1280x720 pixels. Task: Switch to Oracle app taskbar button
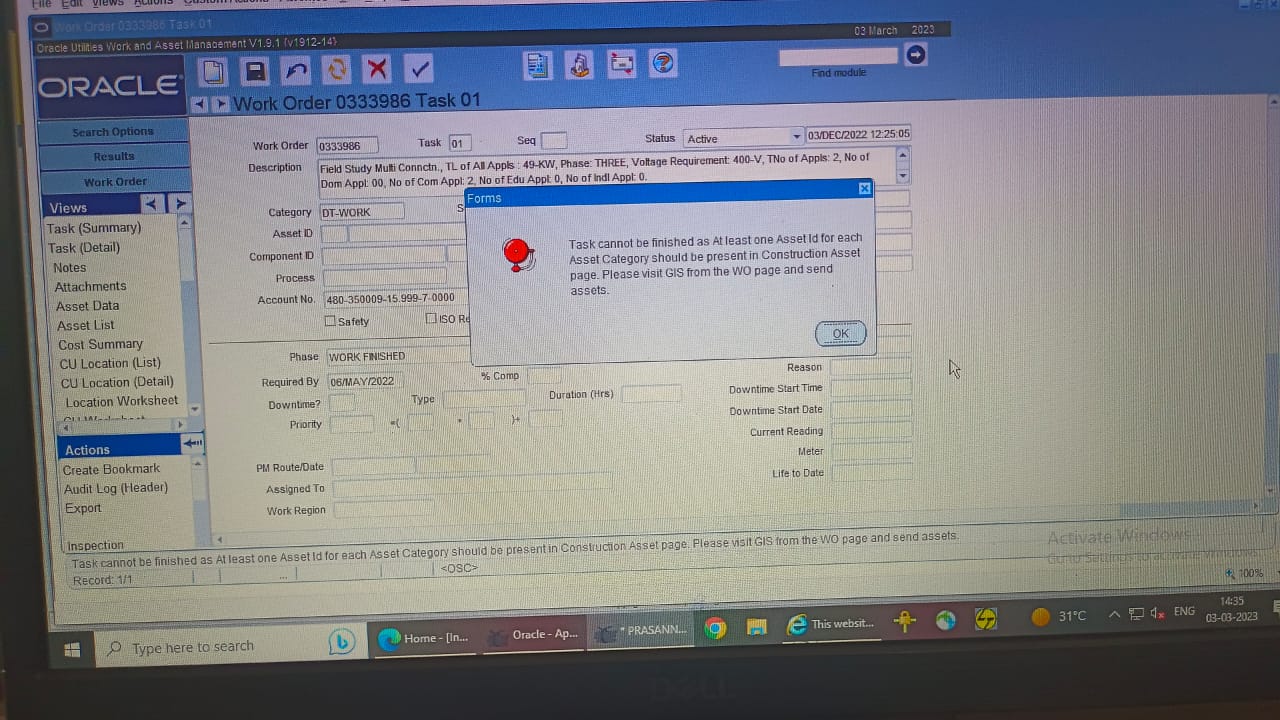tap(533, 634)
